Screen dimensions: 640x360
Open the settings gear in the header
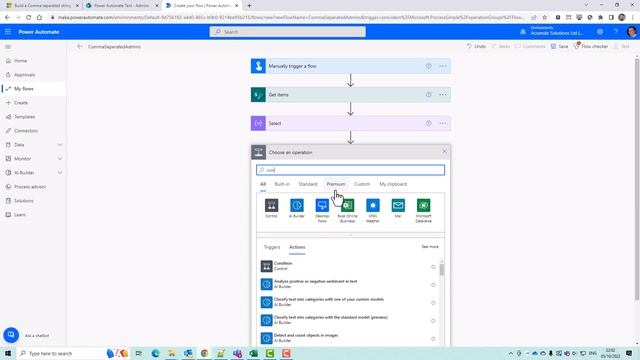600,32
